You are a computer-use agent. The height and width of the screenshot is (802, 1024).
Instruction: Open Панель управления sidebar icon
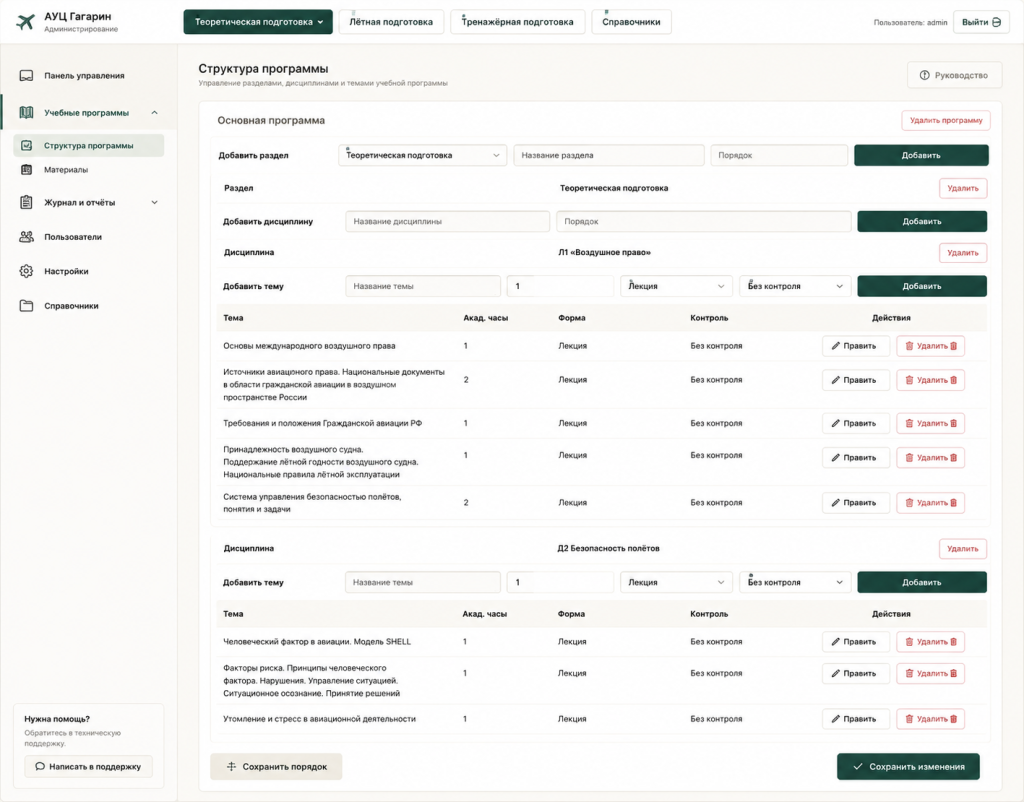coord(26,76)
